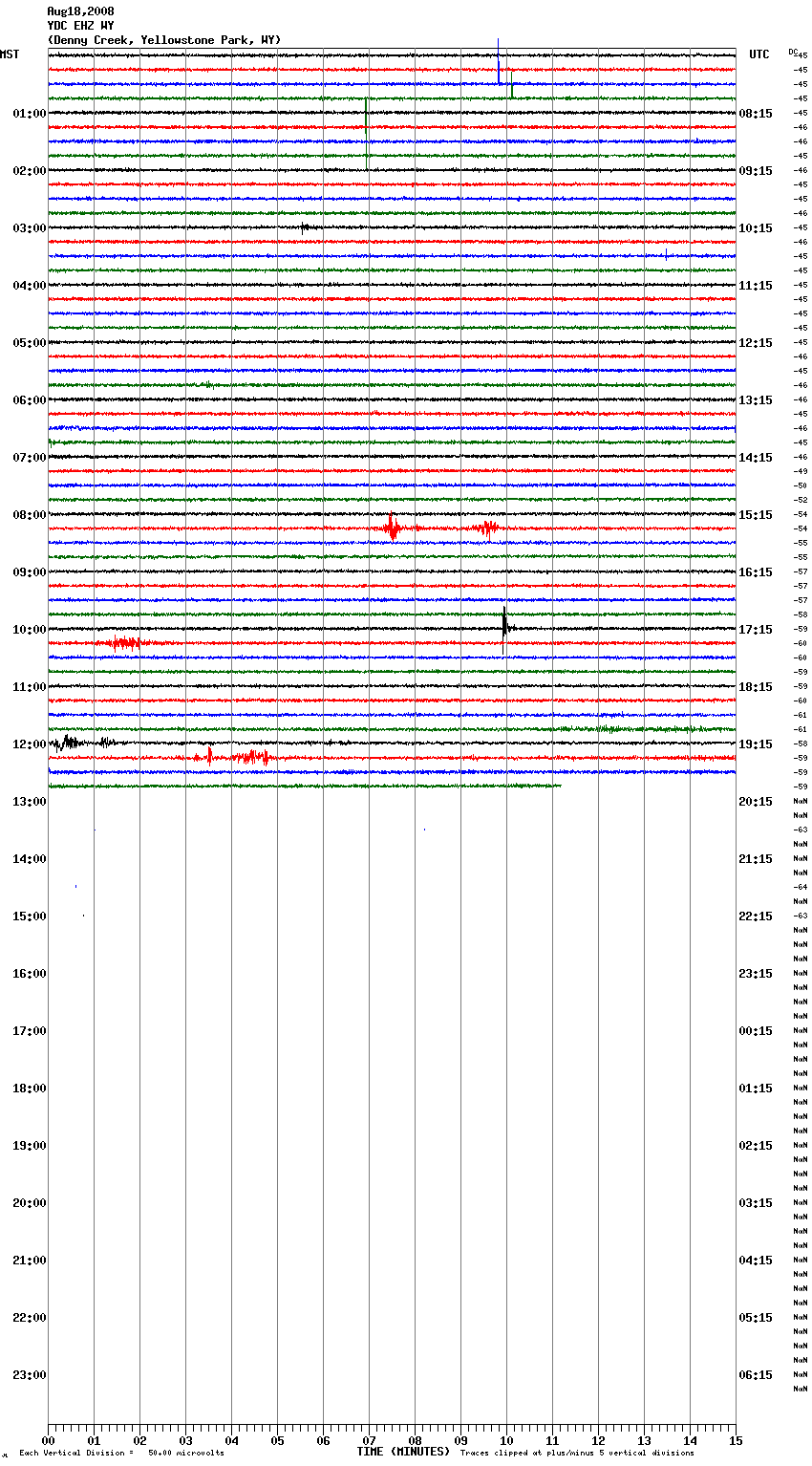This screenshot has height=1466, width=812.
Task: Select the 02:00 MST time label
Action: 30,171
